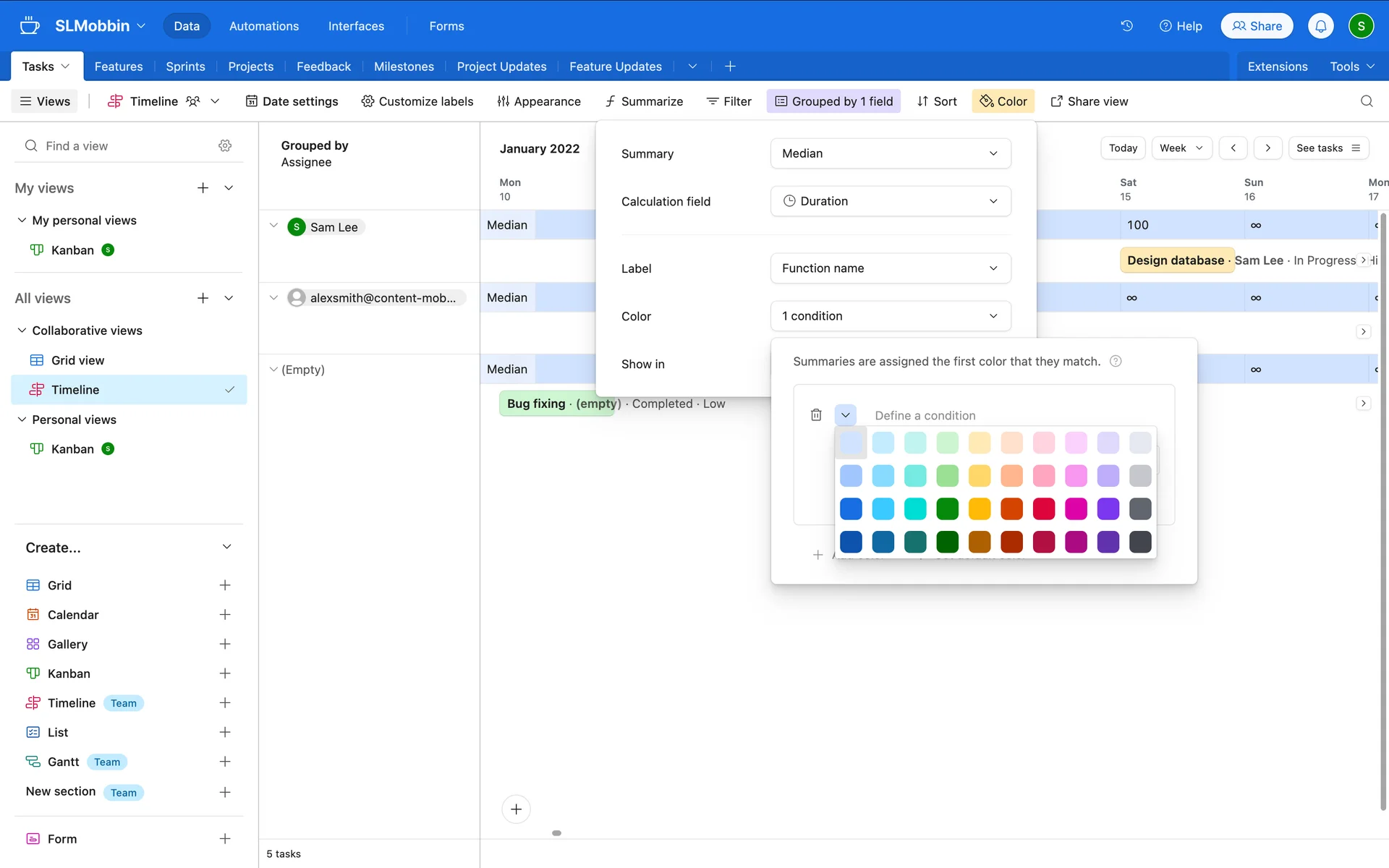Screen dimensions: 1389x868
Task: Click the search magnifier icon in toolbar
Action: click(x=1366, y=101)
